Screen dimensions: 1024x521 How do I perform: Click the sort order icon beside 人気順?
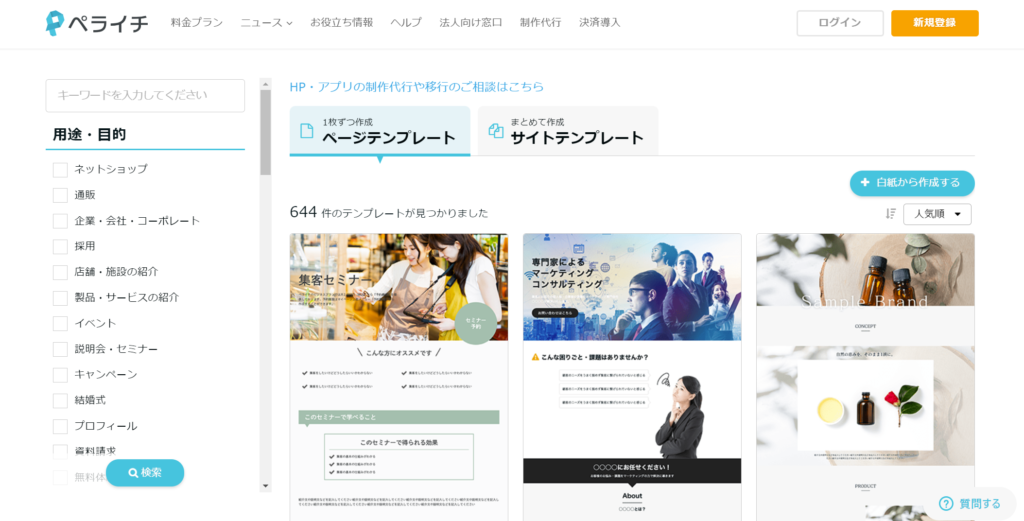[890, 213]
